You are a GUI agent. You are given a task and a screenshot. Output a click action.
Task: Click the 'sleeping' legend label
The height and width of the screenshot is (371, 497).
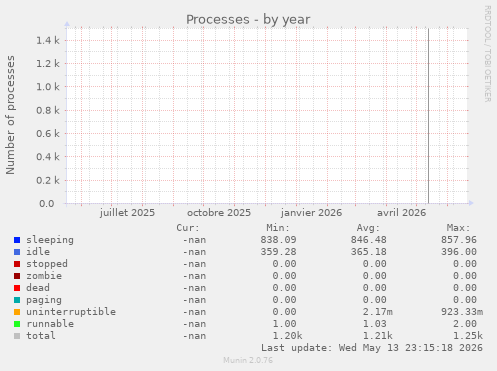(x=50, y=240)
